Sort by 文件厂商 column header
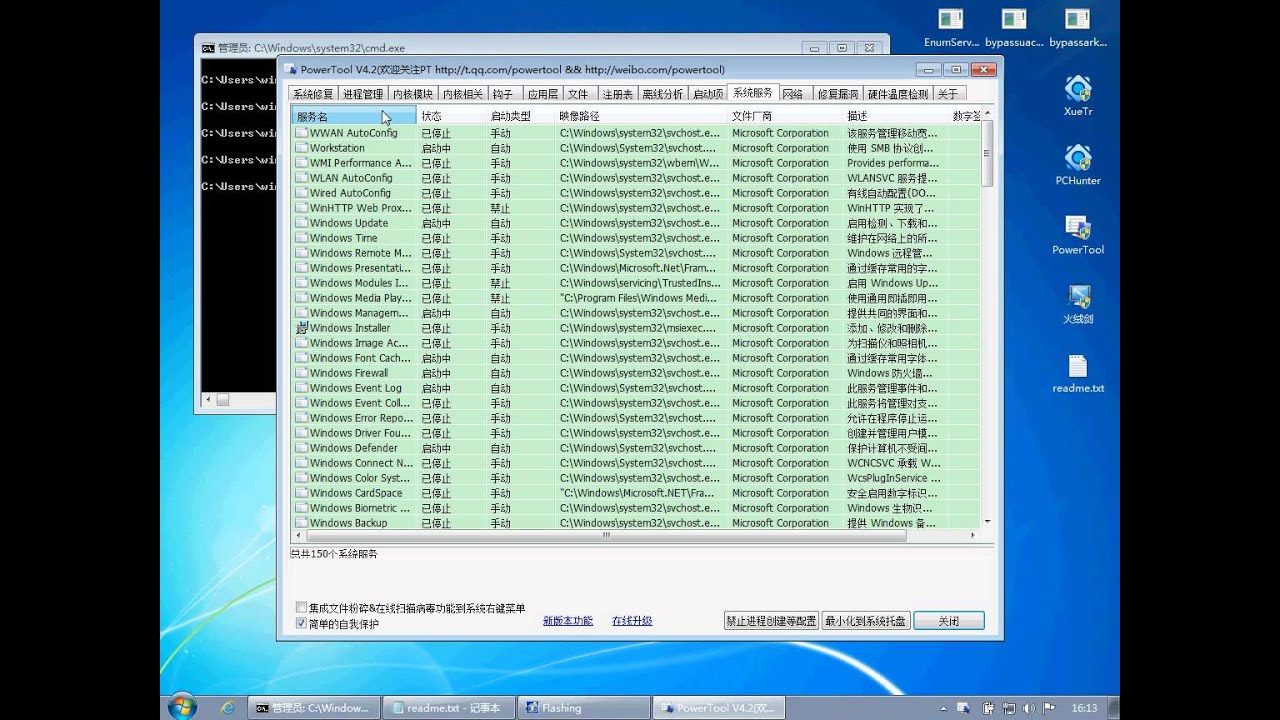Screen dimensions: 1280x720 pyautogui.click(x=785, y=116)
